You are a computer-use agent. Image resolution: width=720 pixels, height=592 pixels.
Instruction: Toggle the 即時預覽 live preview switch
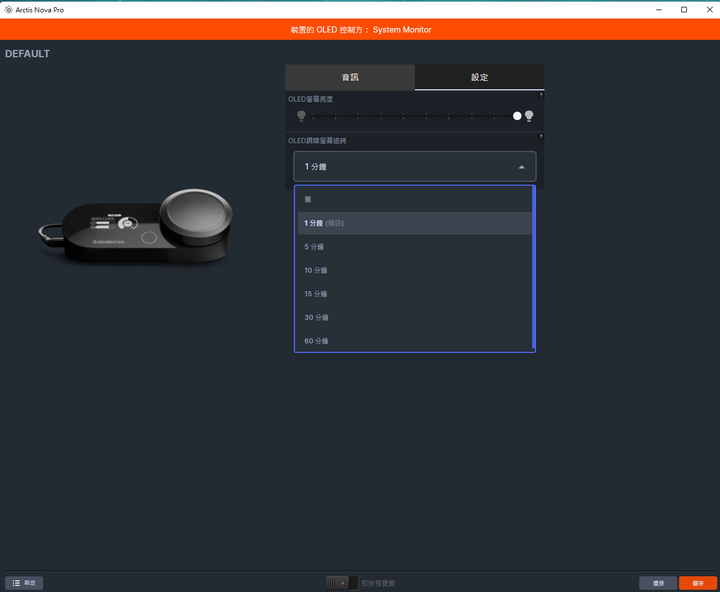tap(342, 583)
